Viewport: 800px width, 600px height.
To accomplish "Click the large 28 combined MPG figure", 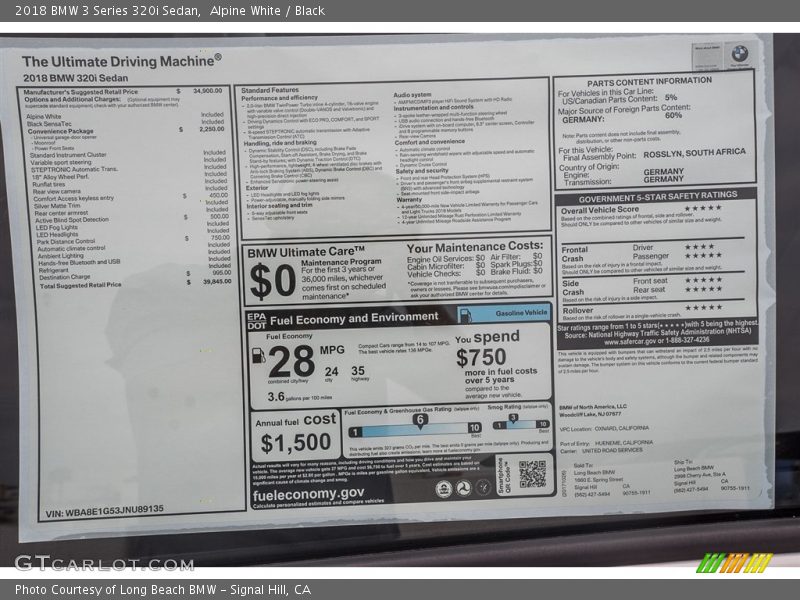I will coord(291,361).
